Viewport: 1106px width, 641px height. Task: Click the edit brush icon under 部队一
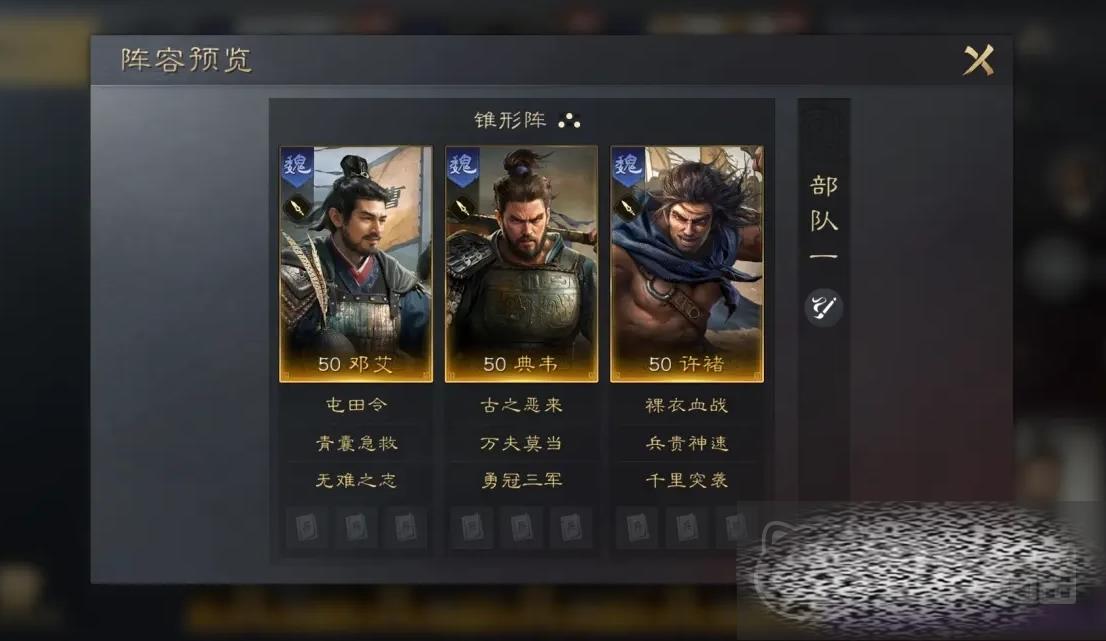coord(823,308)
